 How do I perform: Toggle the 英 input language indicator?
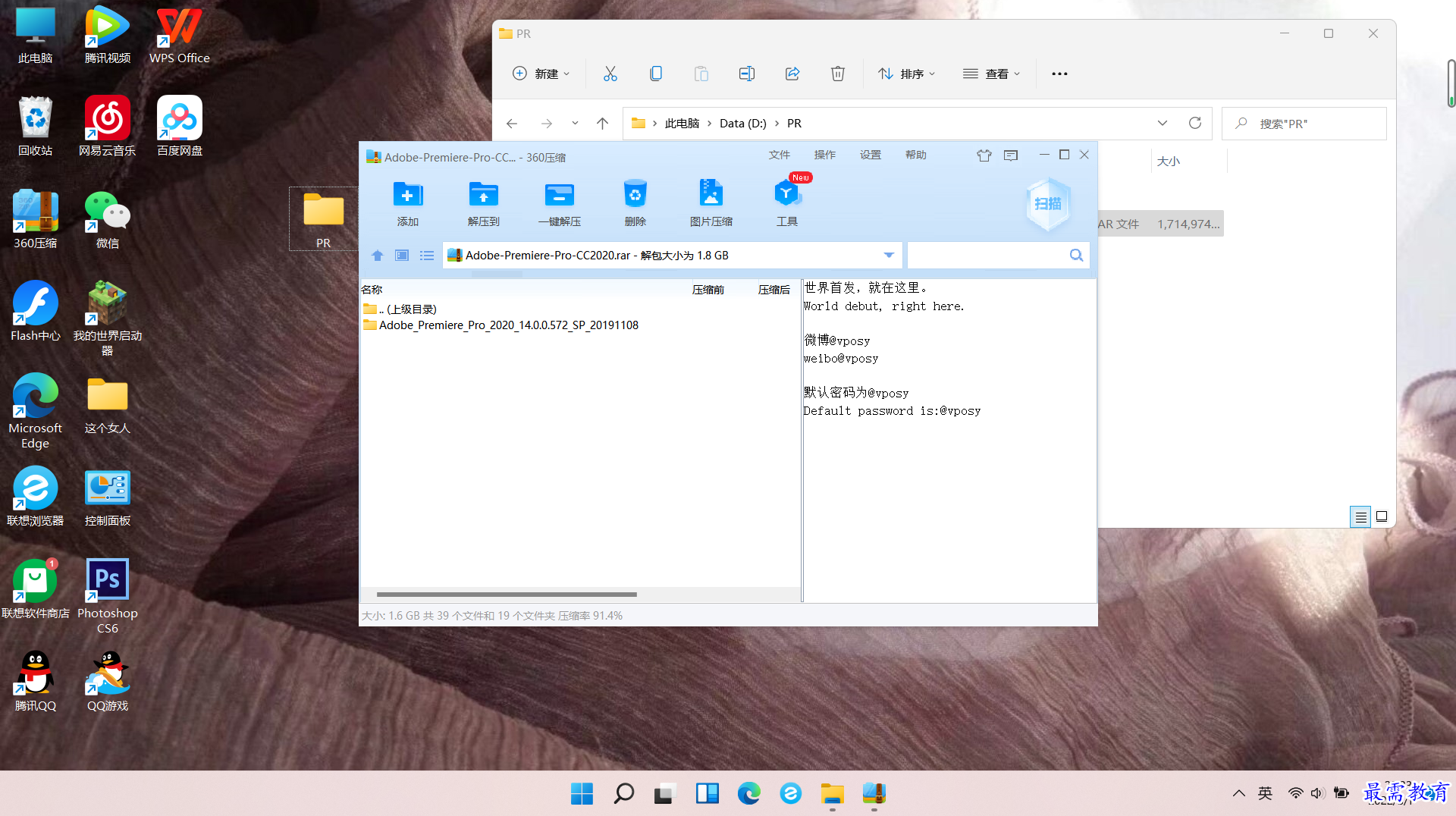click(1265, 793)
